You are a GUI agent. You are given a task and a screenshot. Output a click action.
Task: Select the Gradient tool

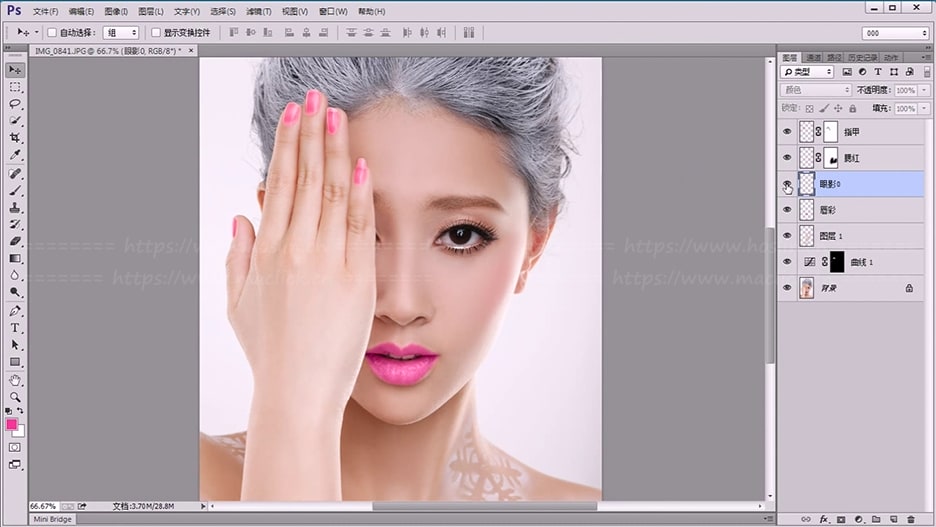(x=15, y=258)
